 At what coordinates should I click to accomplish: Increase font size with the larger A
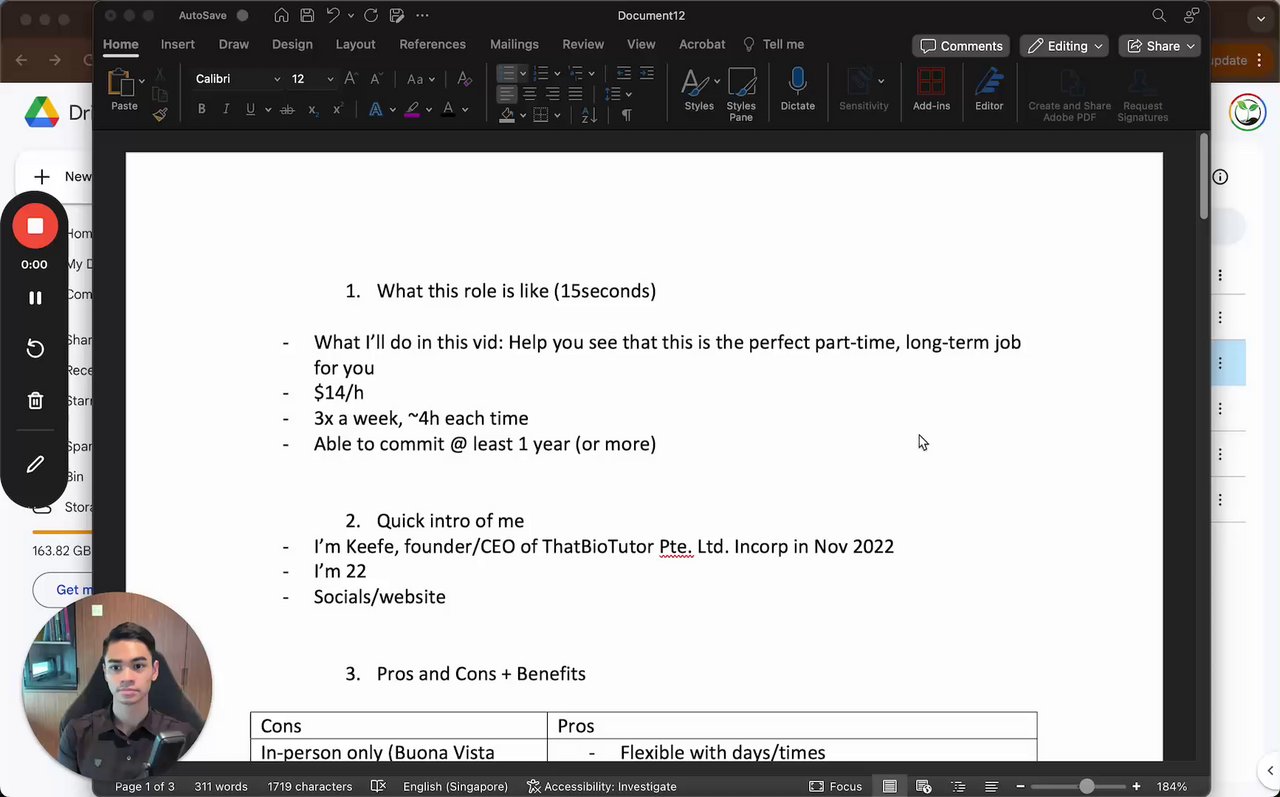350,78
